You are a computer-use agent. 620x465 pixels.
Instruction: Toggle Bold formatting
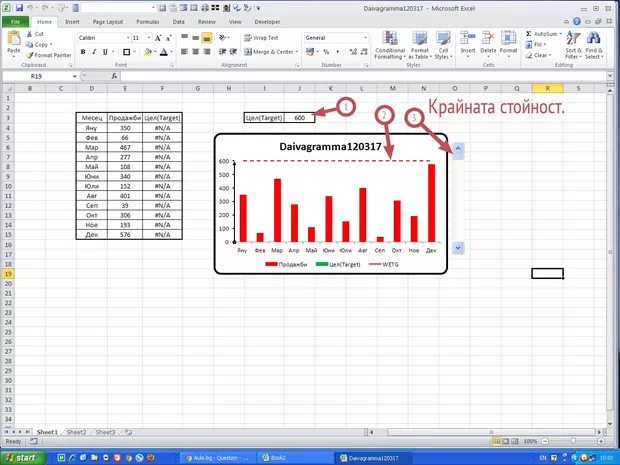(83, 52)
